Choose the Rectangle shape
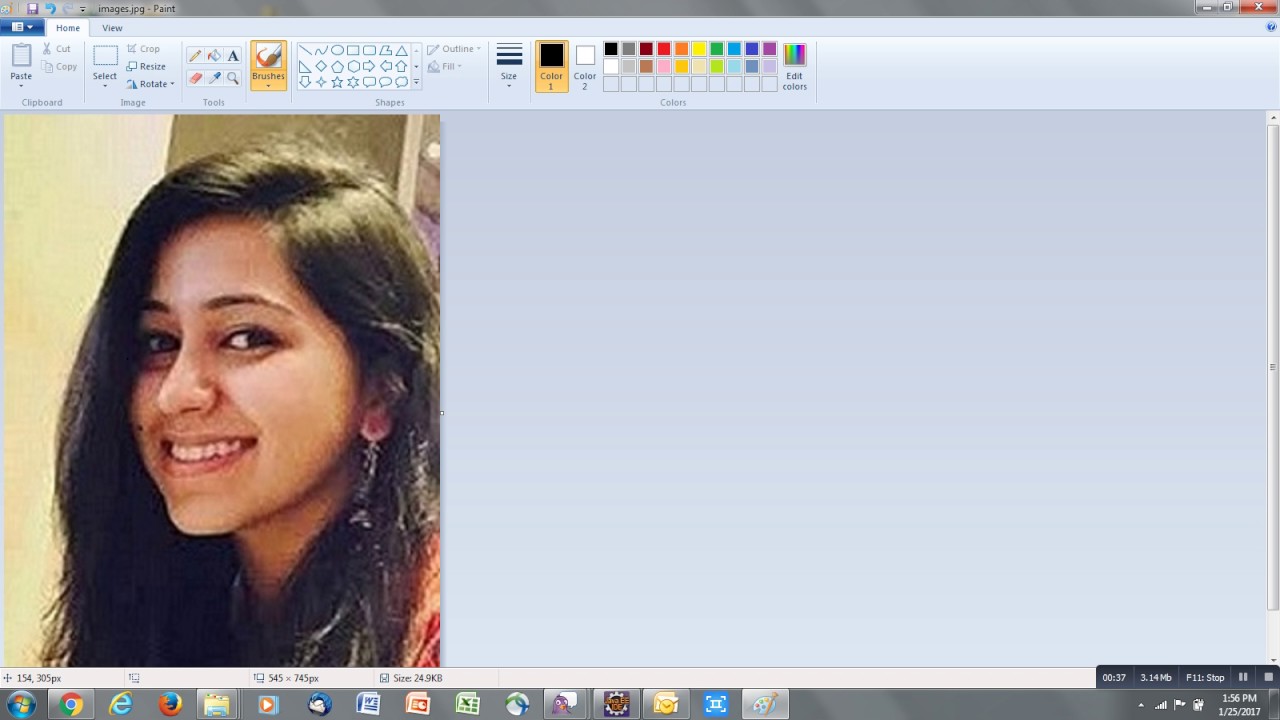The height and width of the screenshot is (720, 1280). 353,50
